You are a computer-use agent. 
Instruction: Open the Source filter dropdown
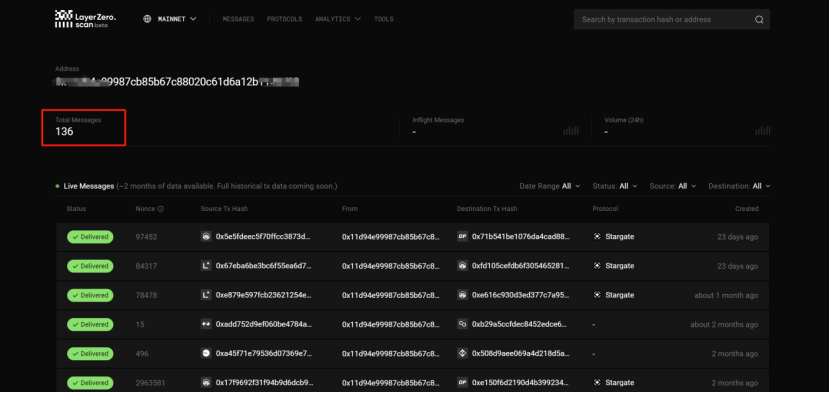673,186
